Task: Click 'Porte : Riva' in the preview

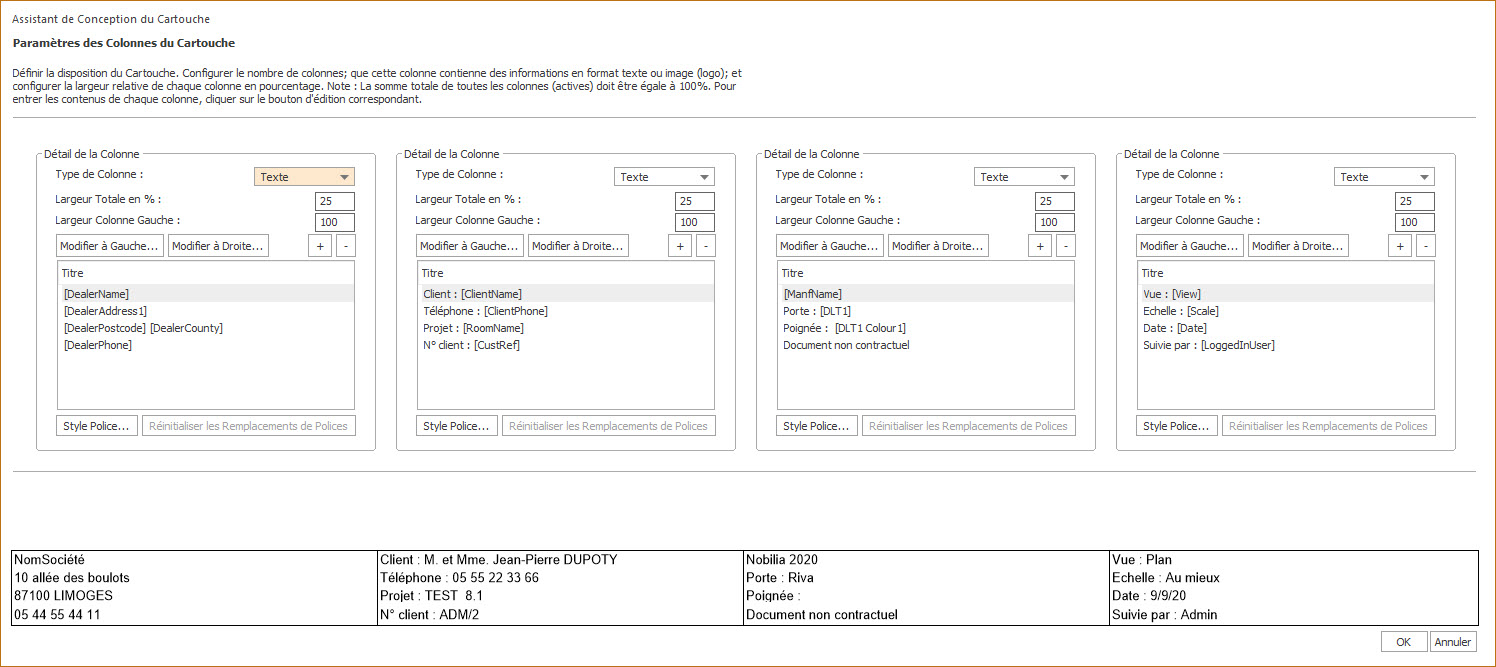Action: pos(780,578)
